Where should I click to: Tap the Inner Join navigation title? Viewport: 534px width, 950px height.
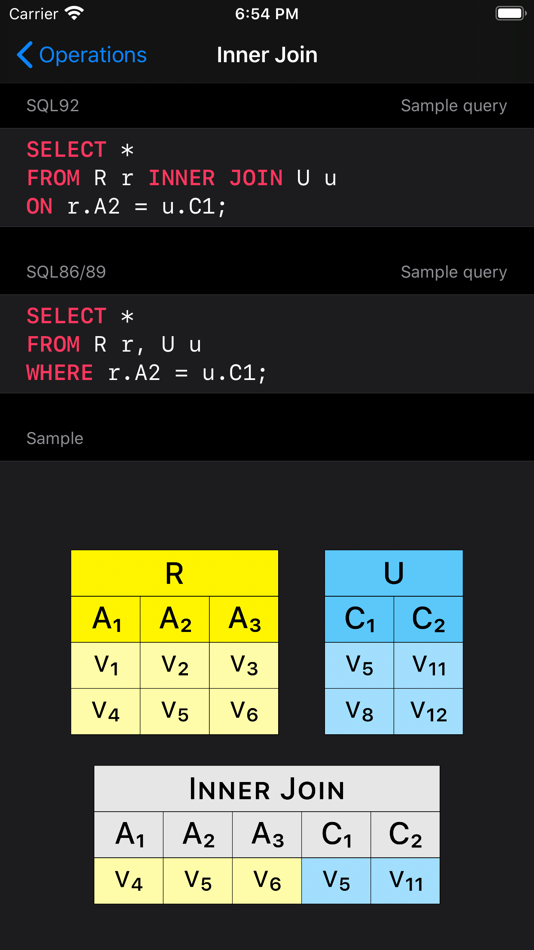click(267, 55)
